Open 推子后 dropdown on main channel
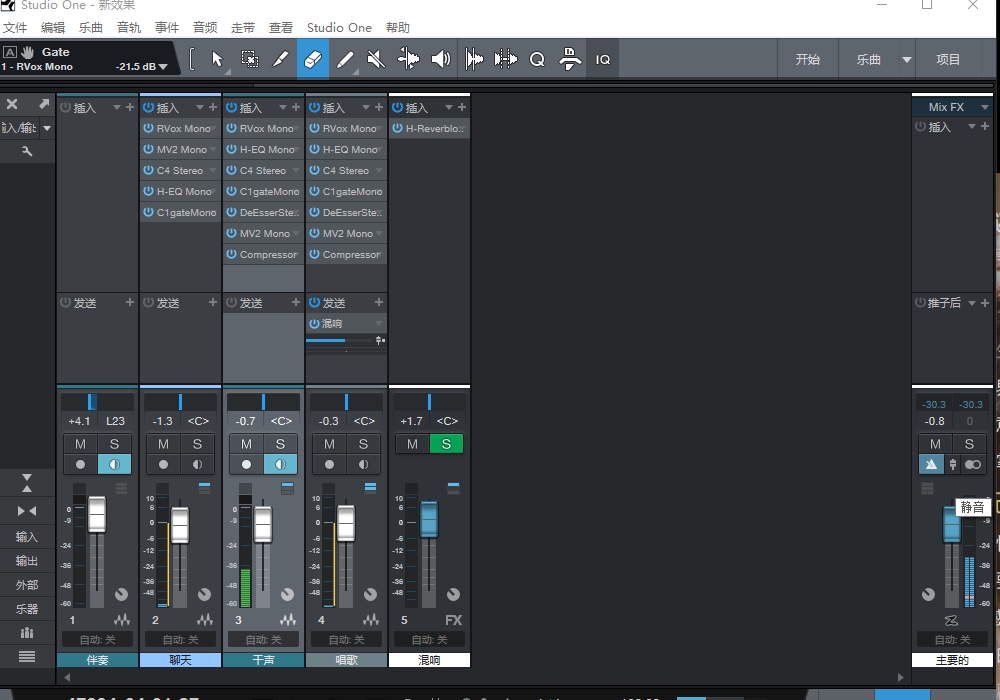Viewport: 1000px width, 700px height. pyautogui.click(x=972, y=303)
